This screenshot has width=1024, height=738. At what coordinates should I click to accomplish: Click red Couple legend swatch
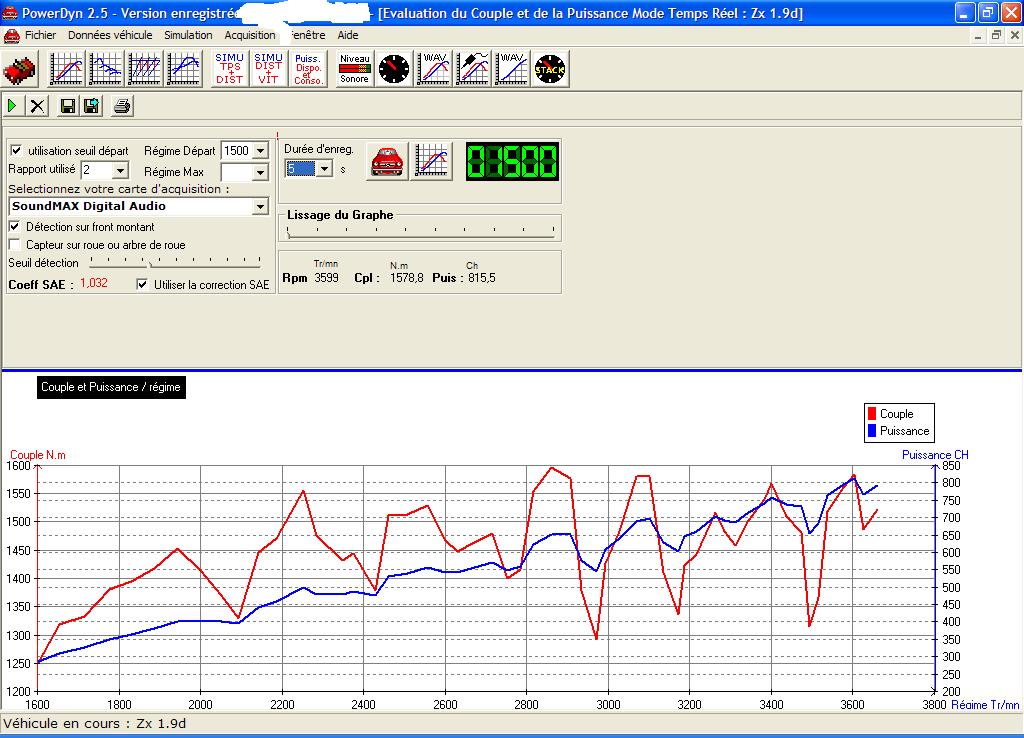(x=871, y=413)
